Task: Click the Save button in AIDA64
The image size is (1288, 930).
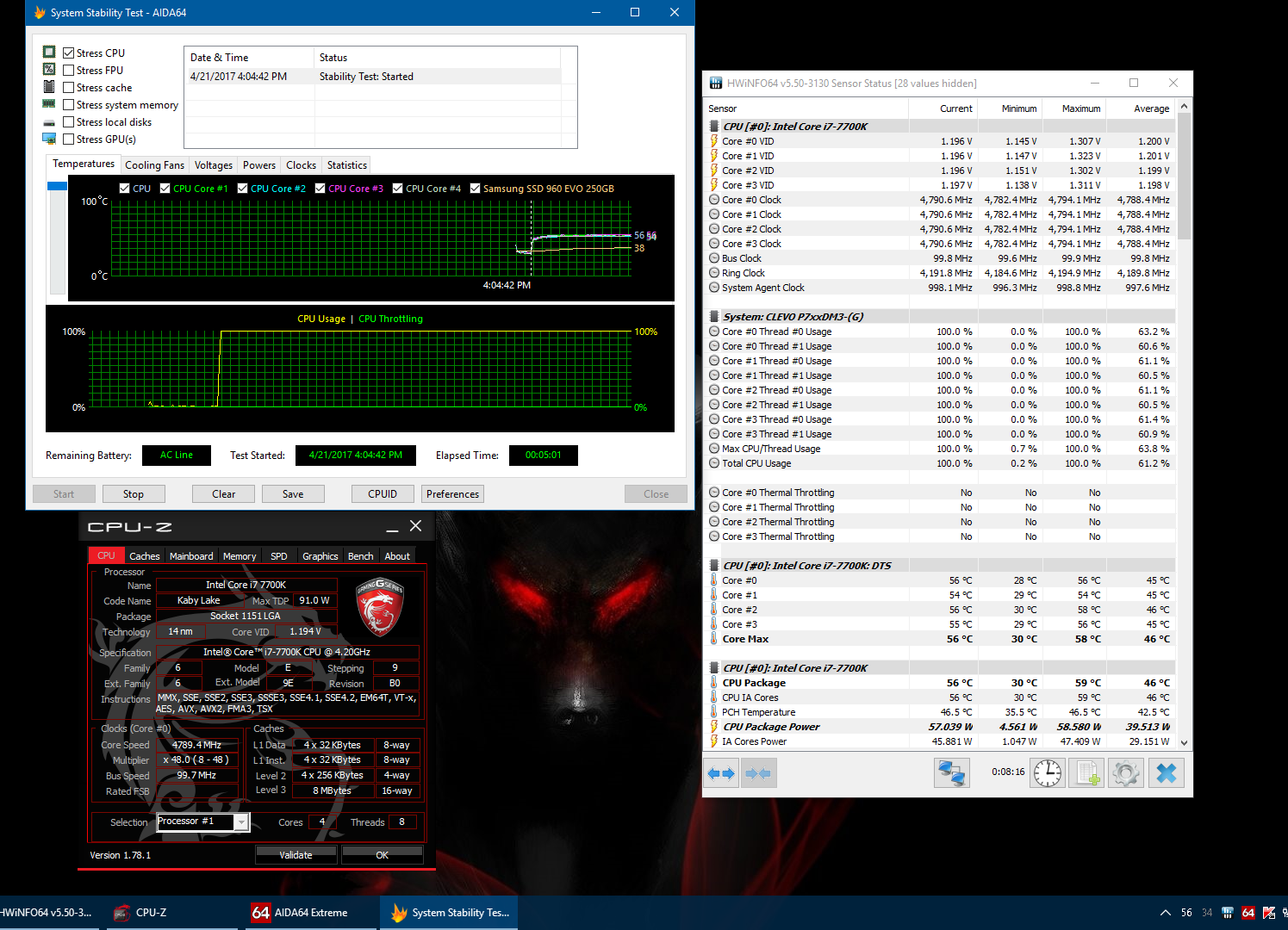Action: [x=293, y=493]
